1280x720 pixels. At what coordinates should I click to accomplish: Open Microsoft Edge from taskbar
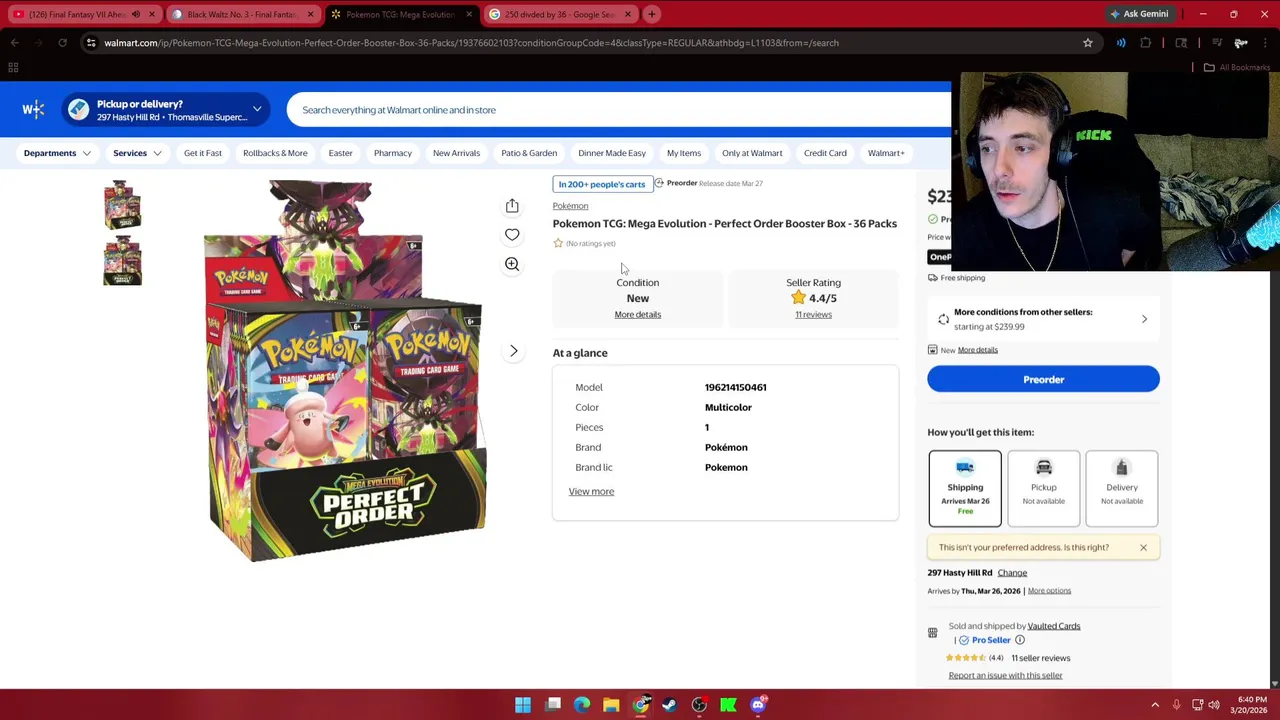coord(582,705)
